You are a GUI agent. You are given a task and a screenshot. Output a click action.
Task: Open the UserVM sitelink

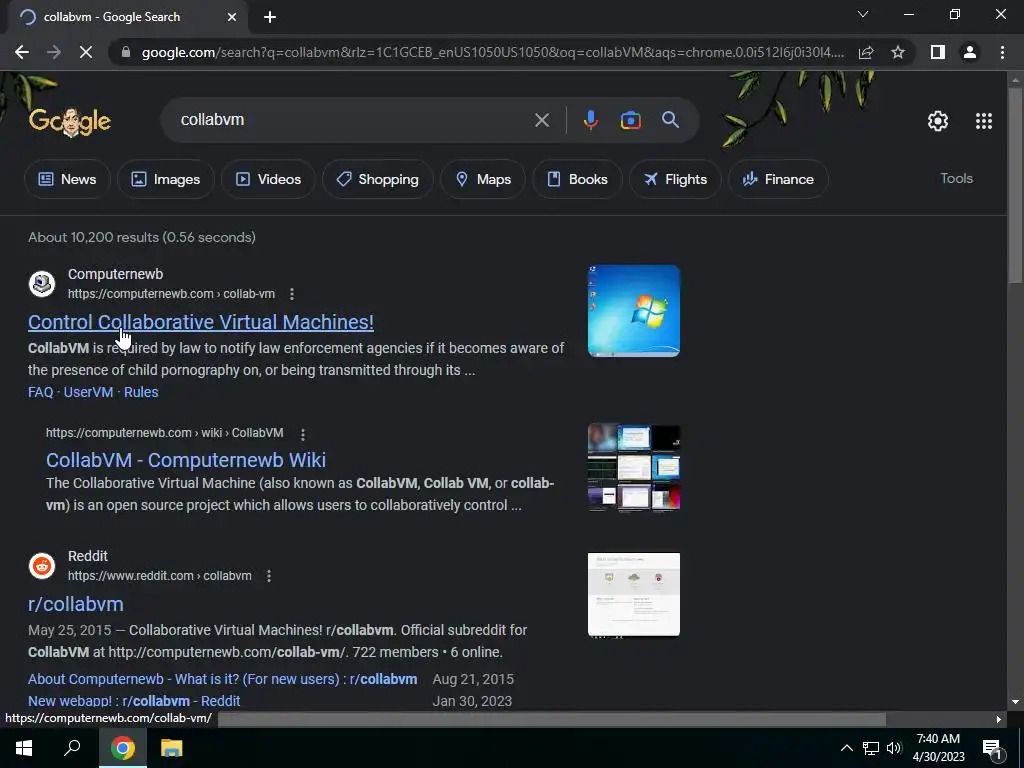[x=88, y=392]
